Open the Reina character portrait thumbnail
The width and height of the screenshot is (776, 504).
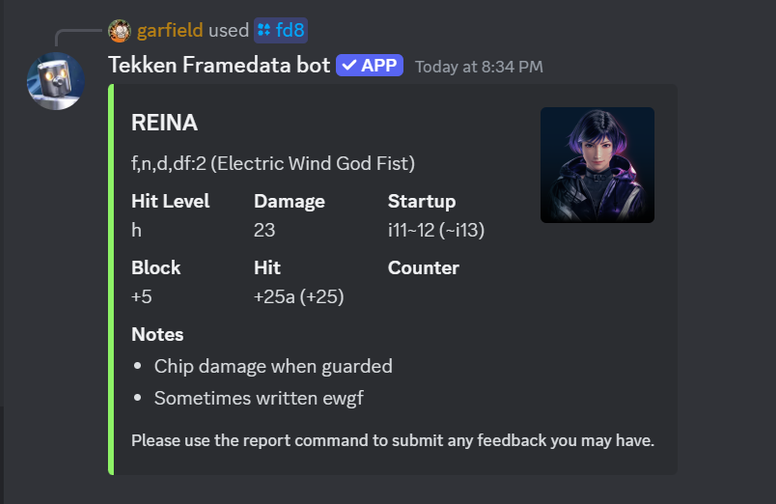[597, 165]
